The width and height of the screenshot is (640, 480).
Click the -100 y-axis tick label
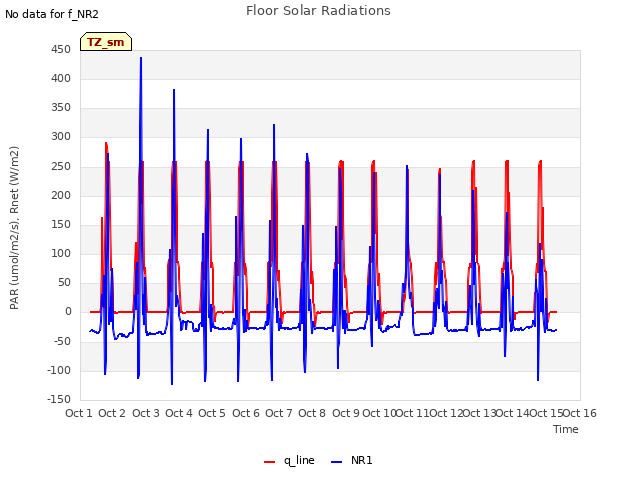coord(59,371)
